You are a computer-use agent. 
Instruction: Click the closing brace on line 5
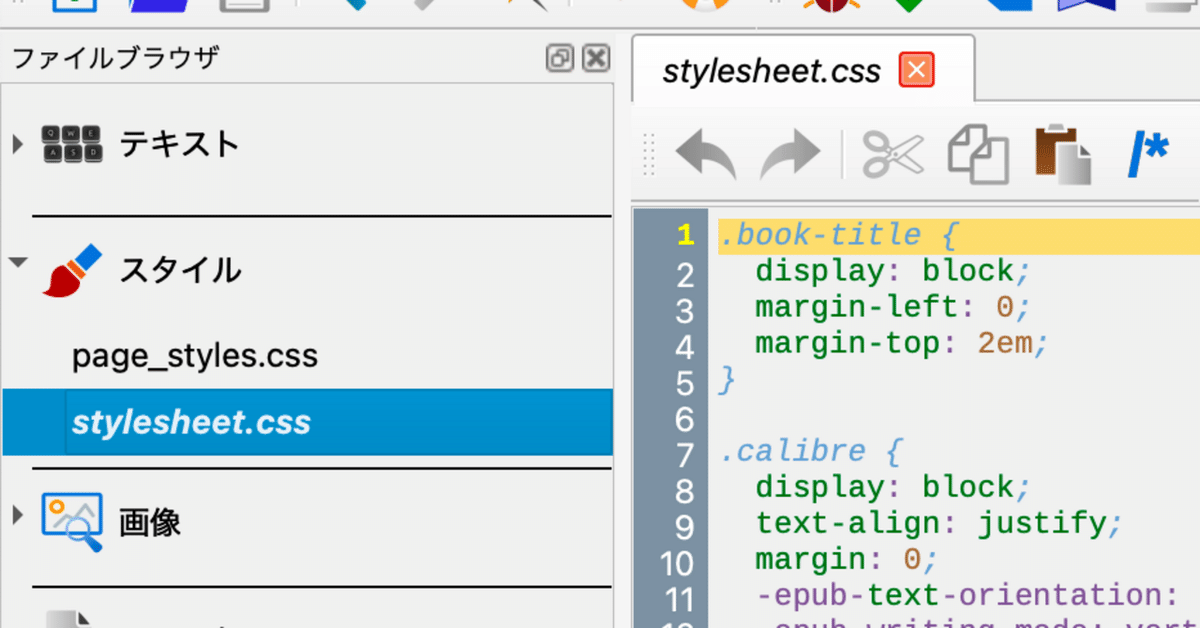[727, 381]
